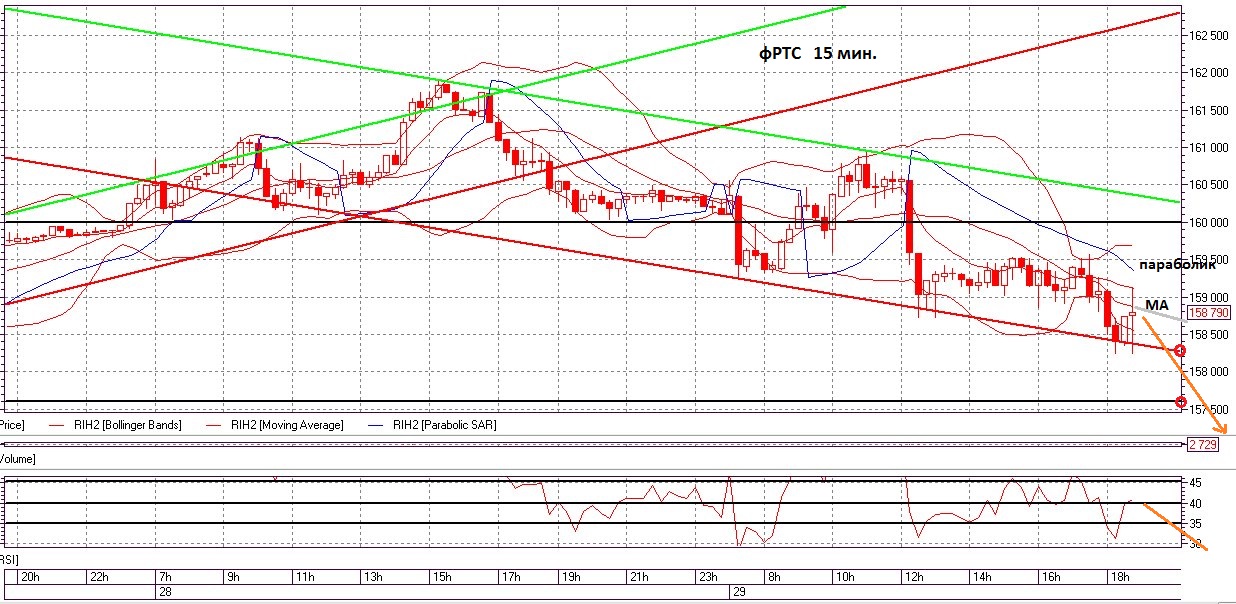
Task: Click the 16h time axis label
Action: coord(1051,577)
